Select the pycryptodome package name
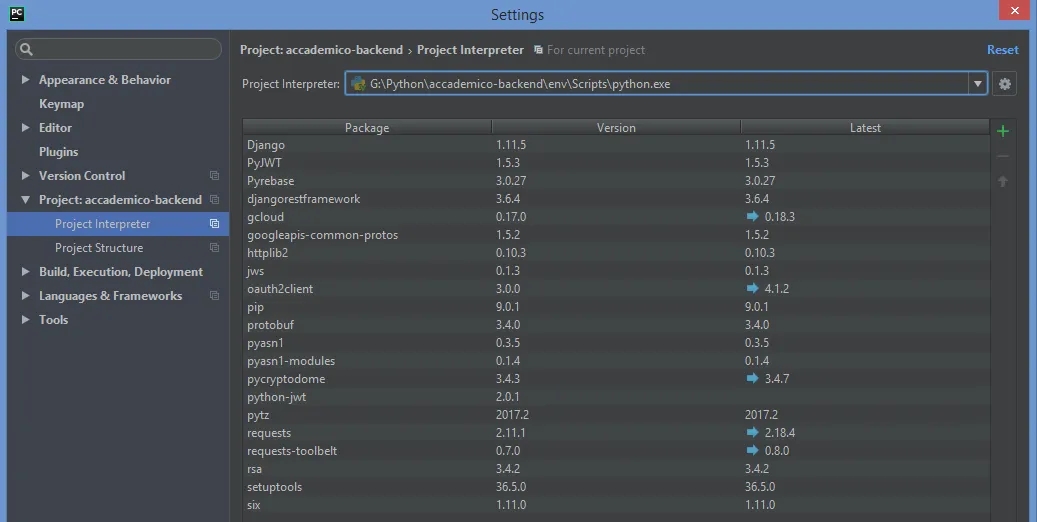Image resolution: width=1037 pixels, height=522 pixels. tap(286, 379)
